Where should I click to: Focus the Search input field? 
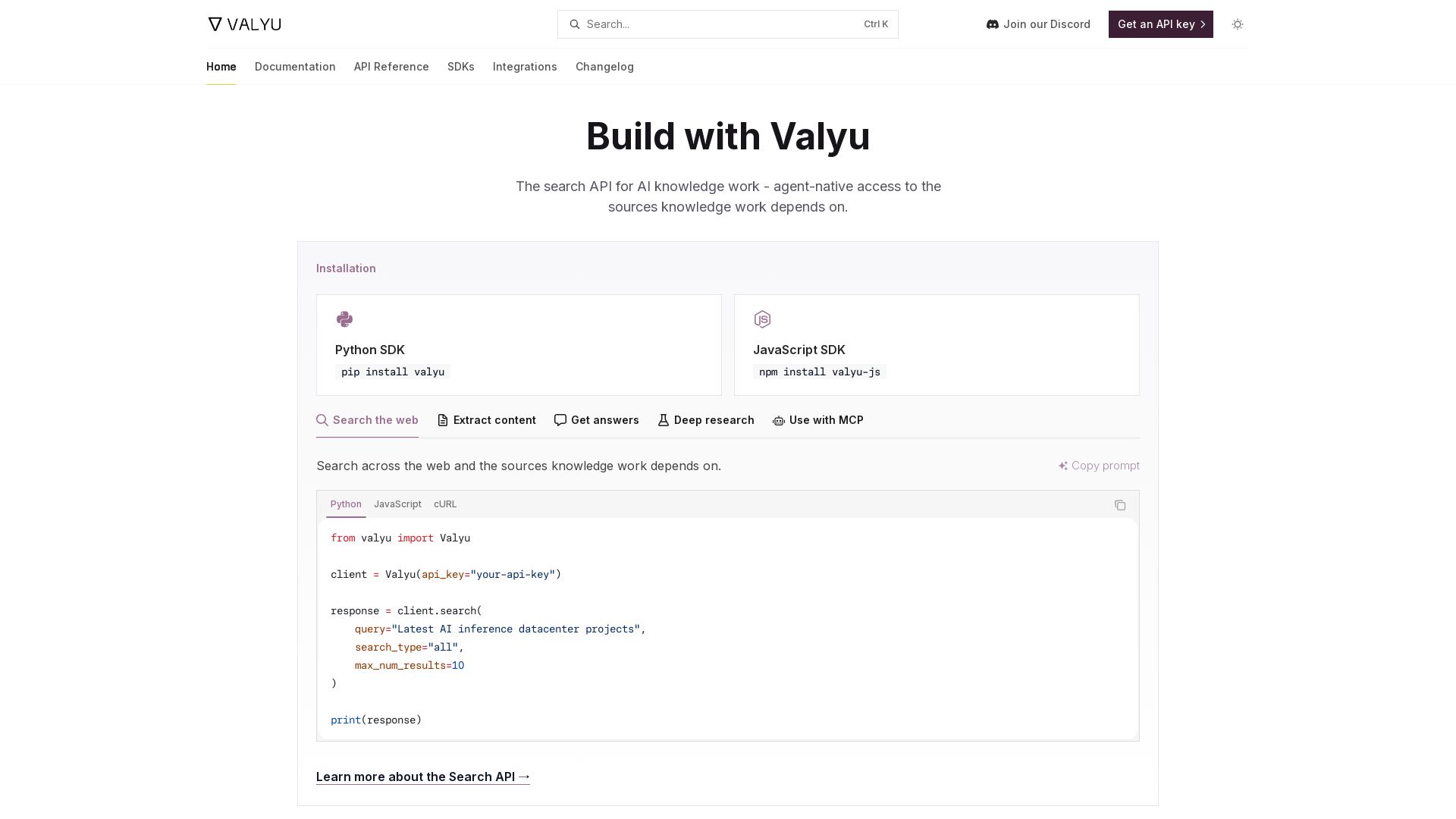[728, 24]
